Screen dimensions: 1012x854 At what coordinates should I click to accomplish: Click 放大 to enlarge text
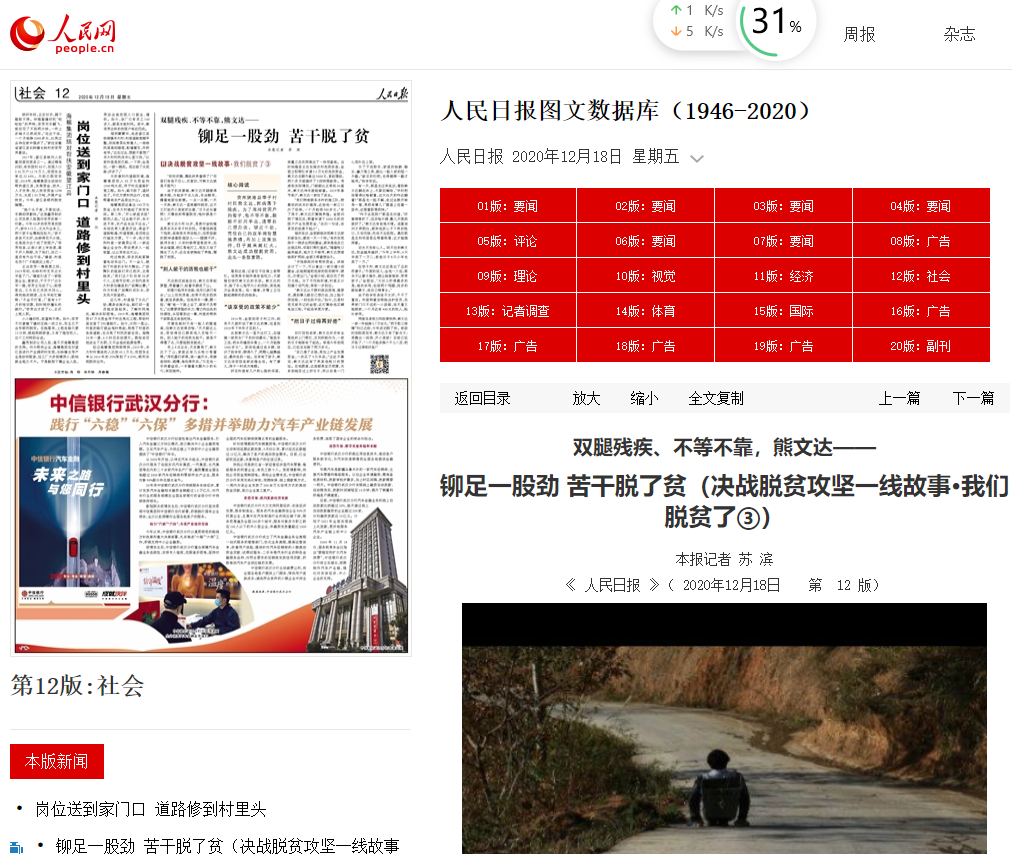pos(586,398)
